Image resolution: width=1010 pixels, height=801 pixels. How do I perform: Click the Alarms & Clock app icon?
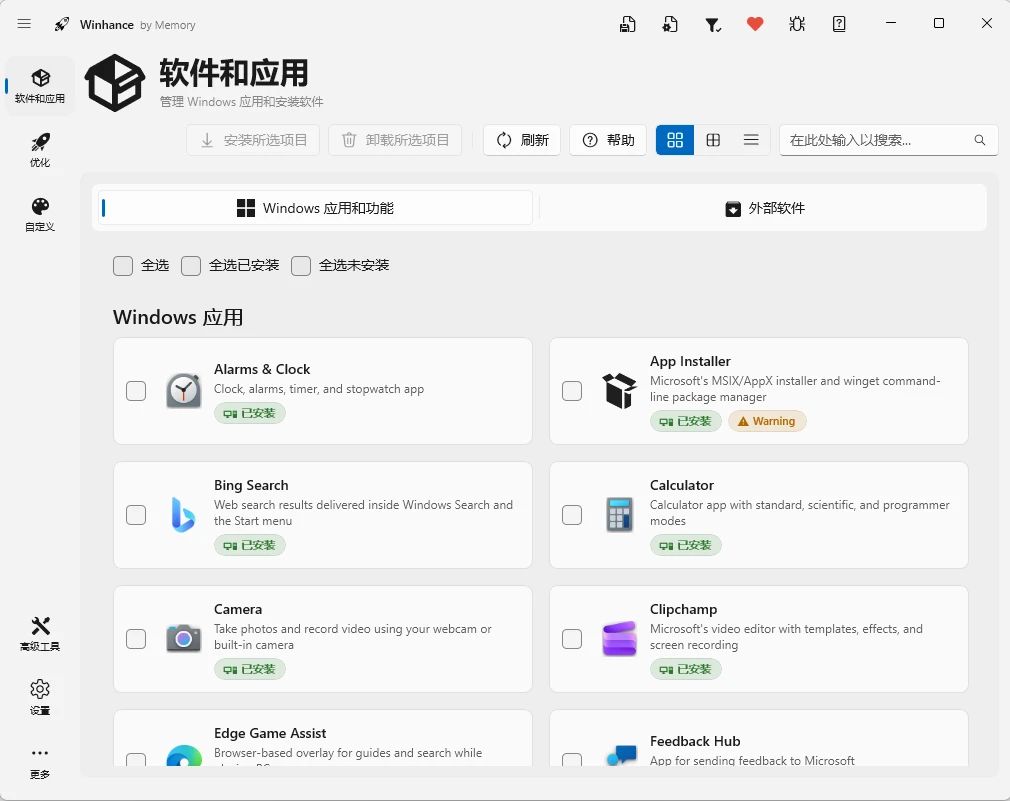tap(184, 391)
